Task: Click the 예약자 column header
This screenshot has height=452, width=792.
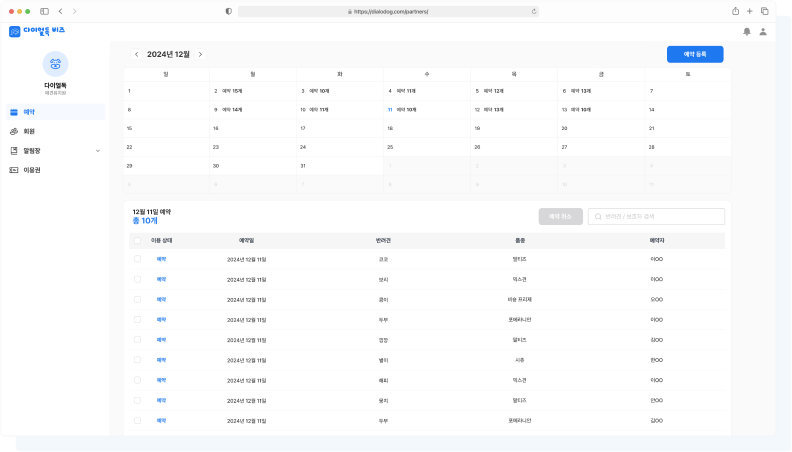Action: [657, 241]
